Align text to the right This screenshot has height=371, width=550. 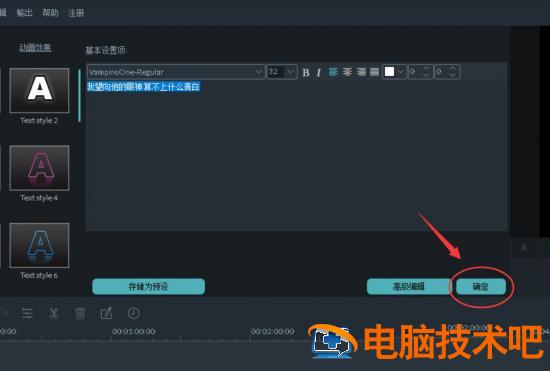(361, 72)
